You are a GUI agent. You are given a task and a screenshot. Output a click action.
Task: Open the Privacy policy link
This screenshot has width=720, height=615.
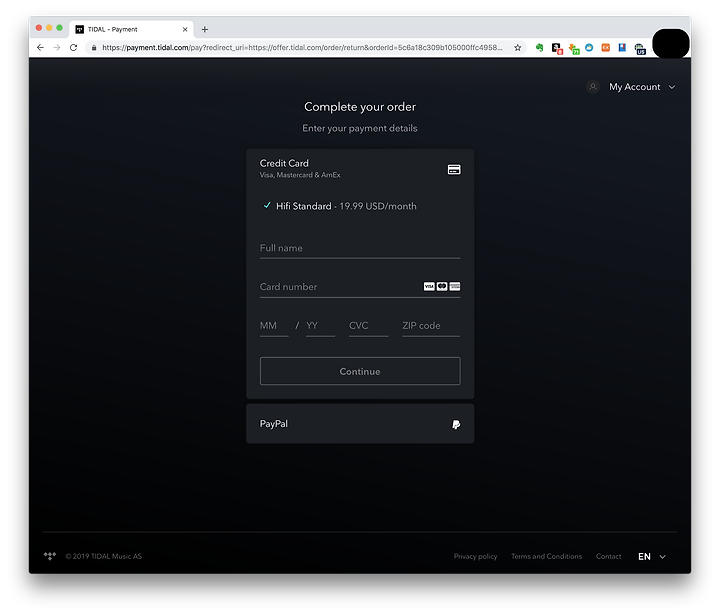pyautogui.click(x=475, y=556)
